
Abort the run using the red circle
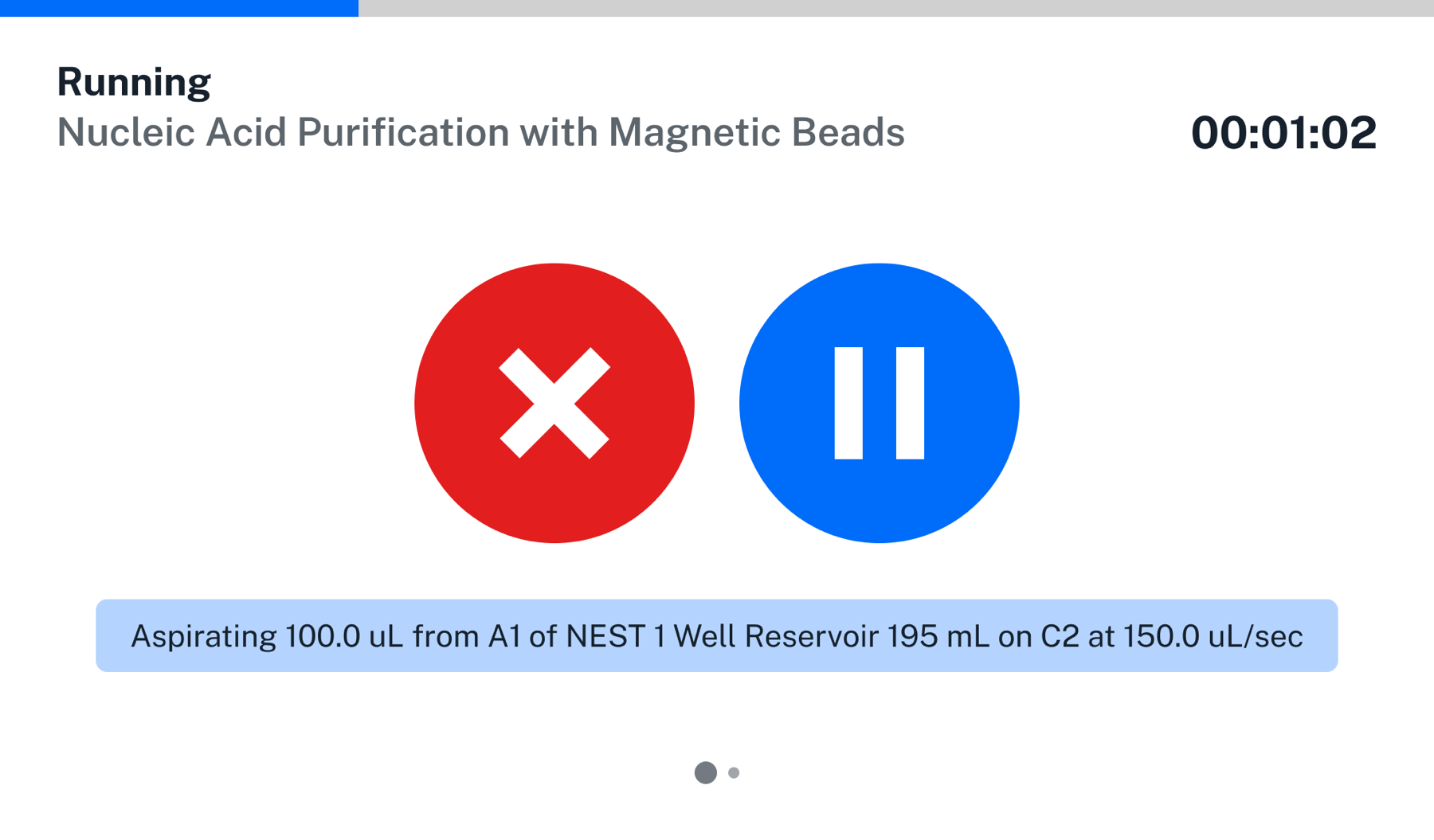pyautogui.click(x=554, y=404)
